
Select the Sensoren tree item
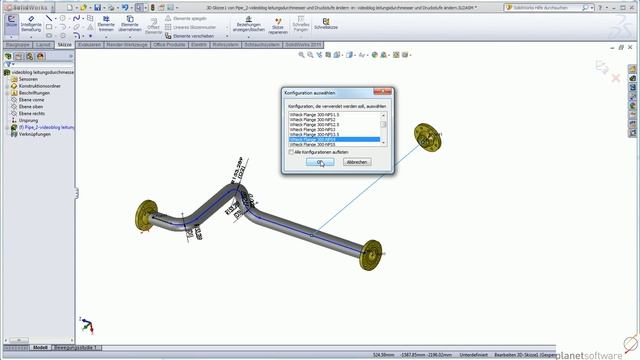pyautogui.click(x=28, y=79)
